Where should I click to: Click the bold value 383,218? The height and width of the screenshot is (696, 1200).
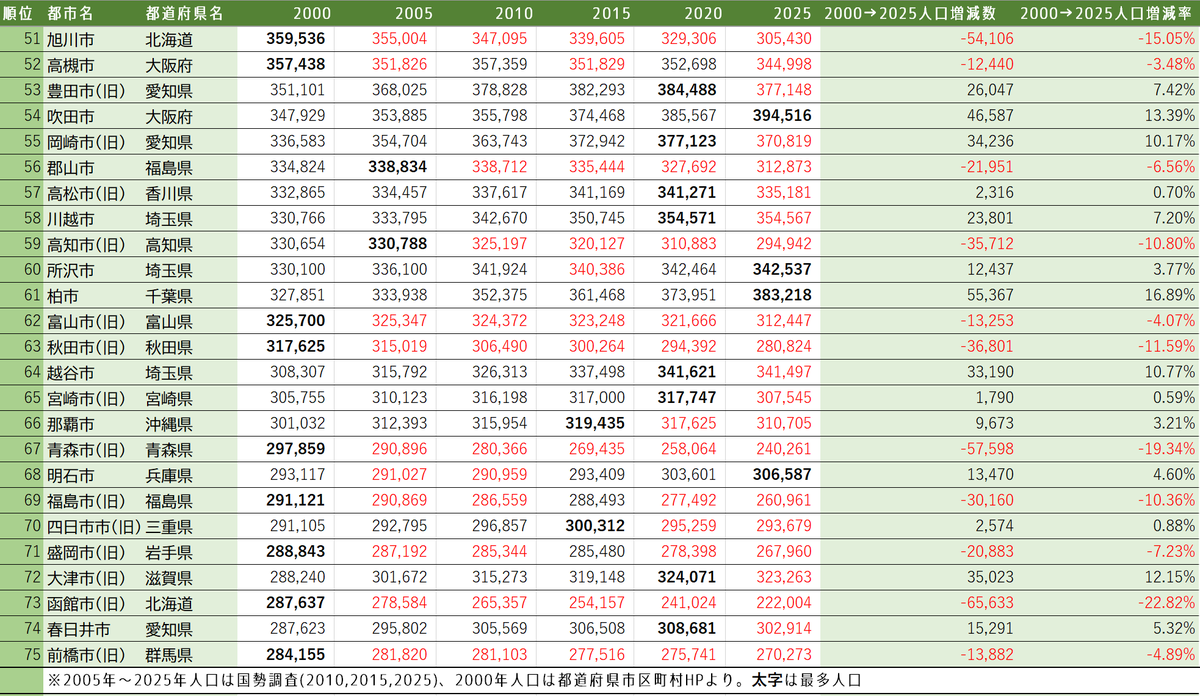tap(781, 295)
